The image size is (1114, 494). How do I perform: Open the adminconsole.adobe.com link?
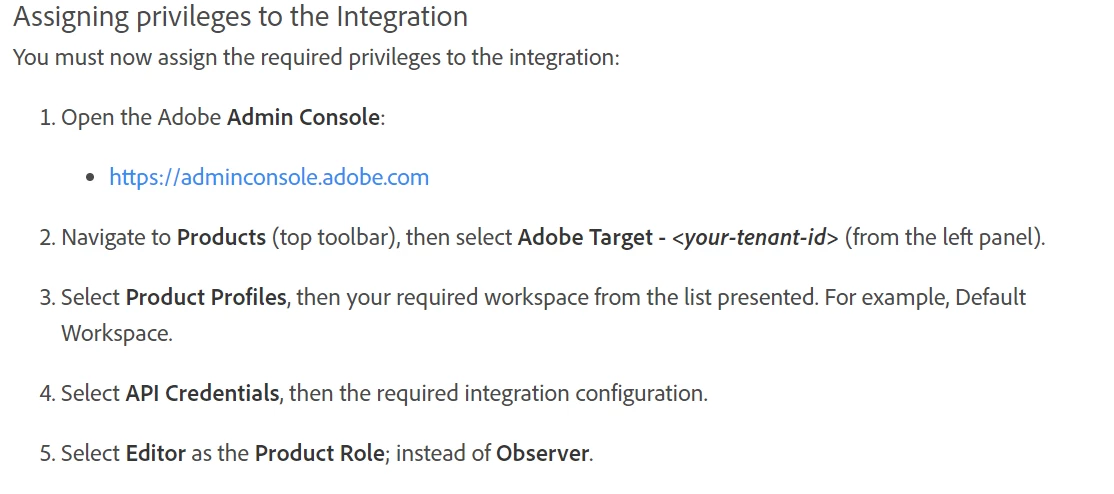click(269, 177)
